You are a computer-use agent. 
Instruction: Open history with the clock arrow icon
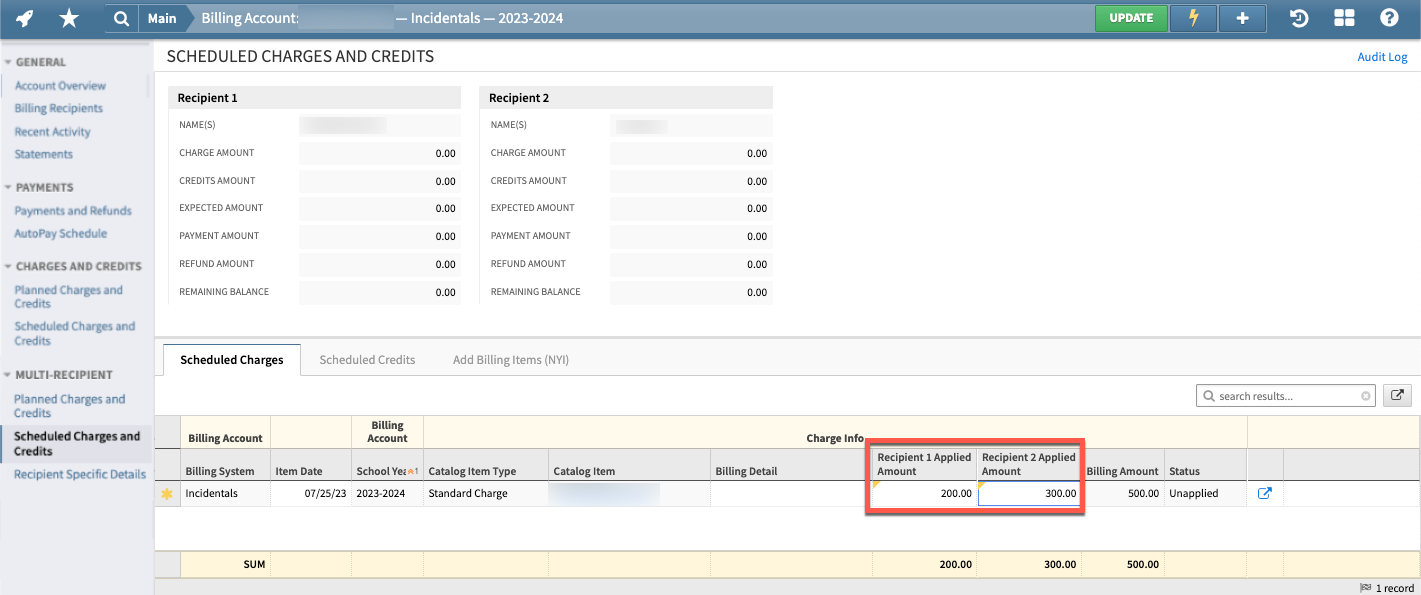[x=1298, y=17]
